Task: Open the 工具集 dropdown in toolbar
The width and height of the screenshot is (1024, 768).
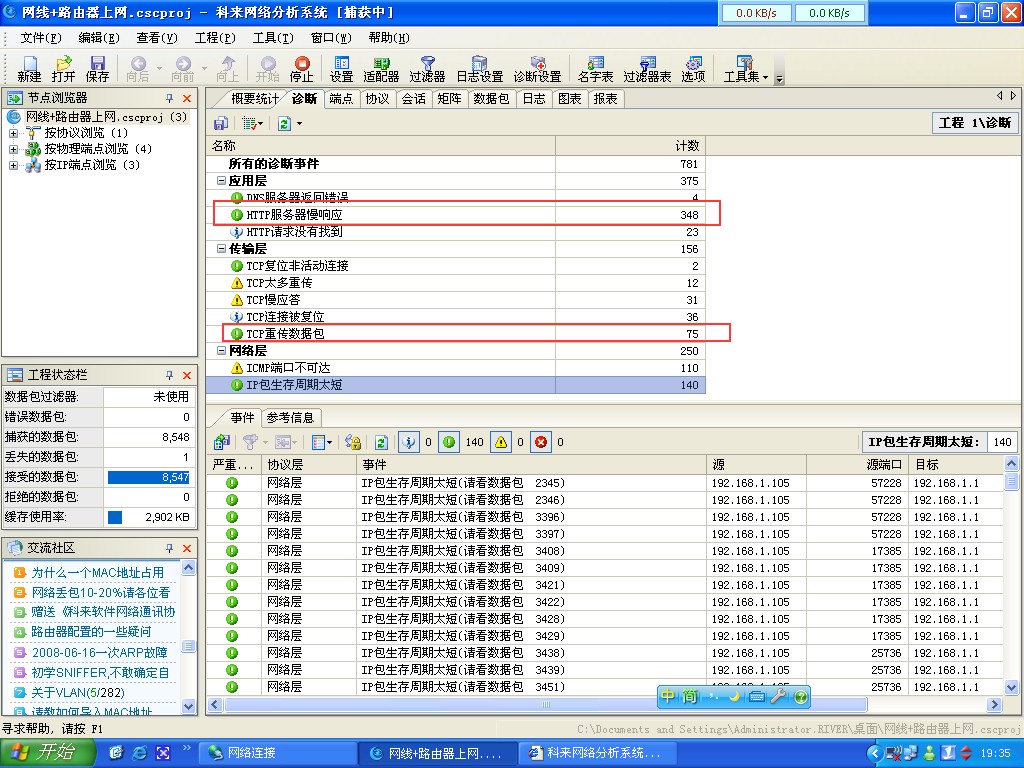Action: point(745,68)
